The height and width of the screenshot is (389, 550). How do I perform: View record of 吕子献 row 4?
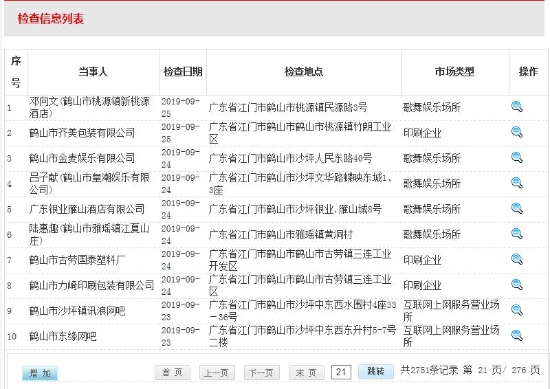517,183
